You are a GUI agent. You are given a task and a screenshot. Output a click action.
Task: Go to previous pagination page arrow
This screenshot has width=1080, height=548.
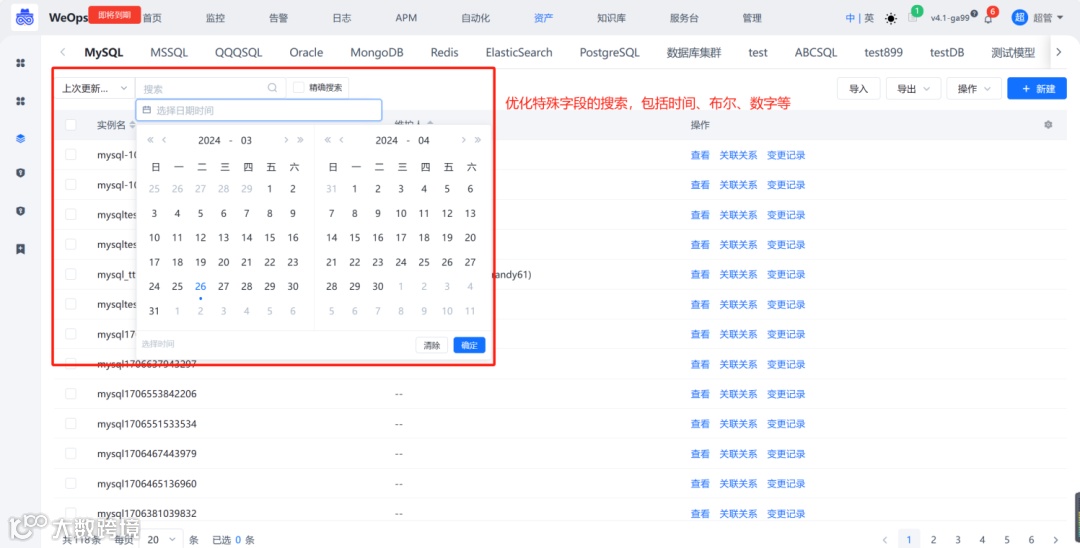884,540
